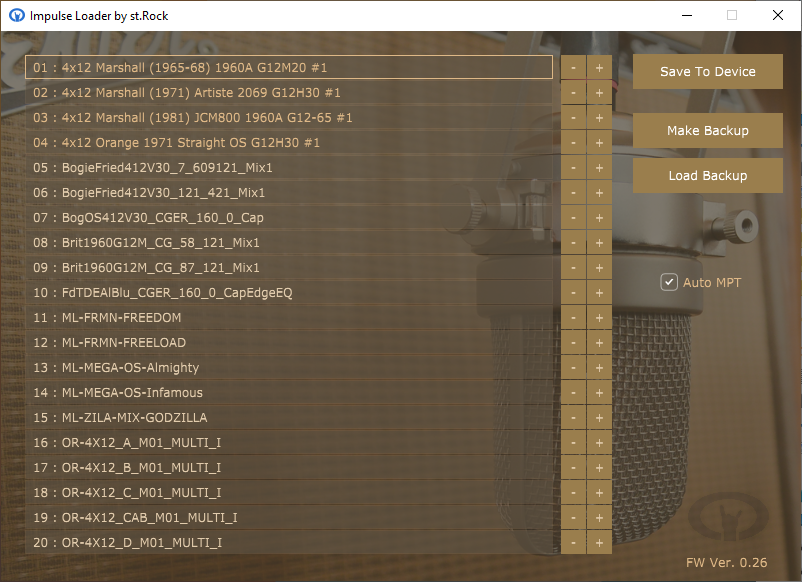This screenshot has height=582, width=802.
Task: Click plus for slot 15 ML-ZILA-MIX-GODZILLA
Action: tap(599, 418)
